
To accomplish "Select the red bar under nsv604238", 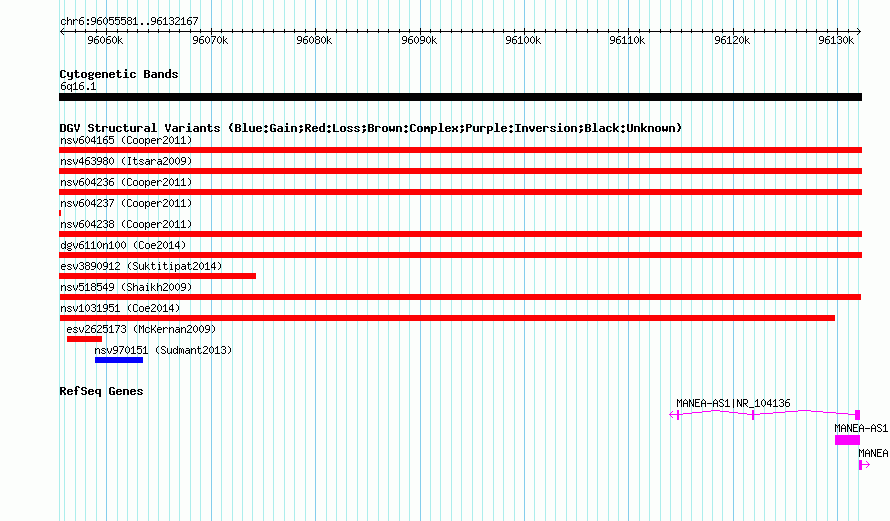I will coord(460,234).
